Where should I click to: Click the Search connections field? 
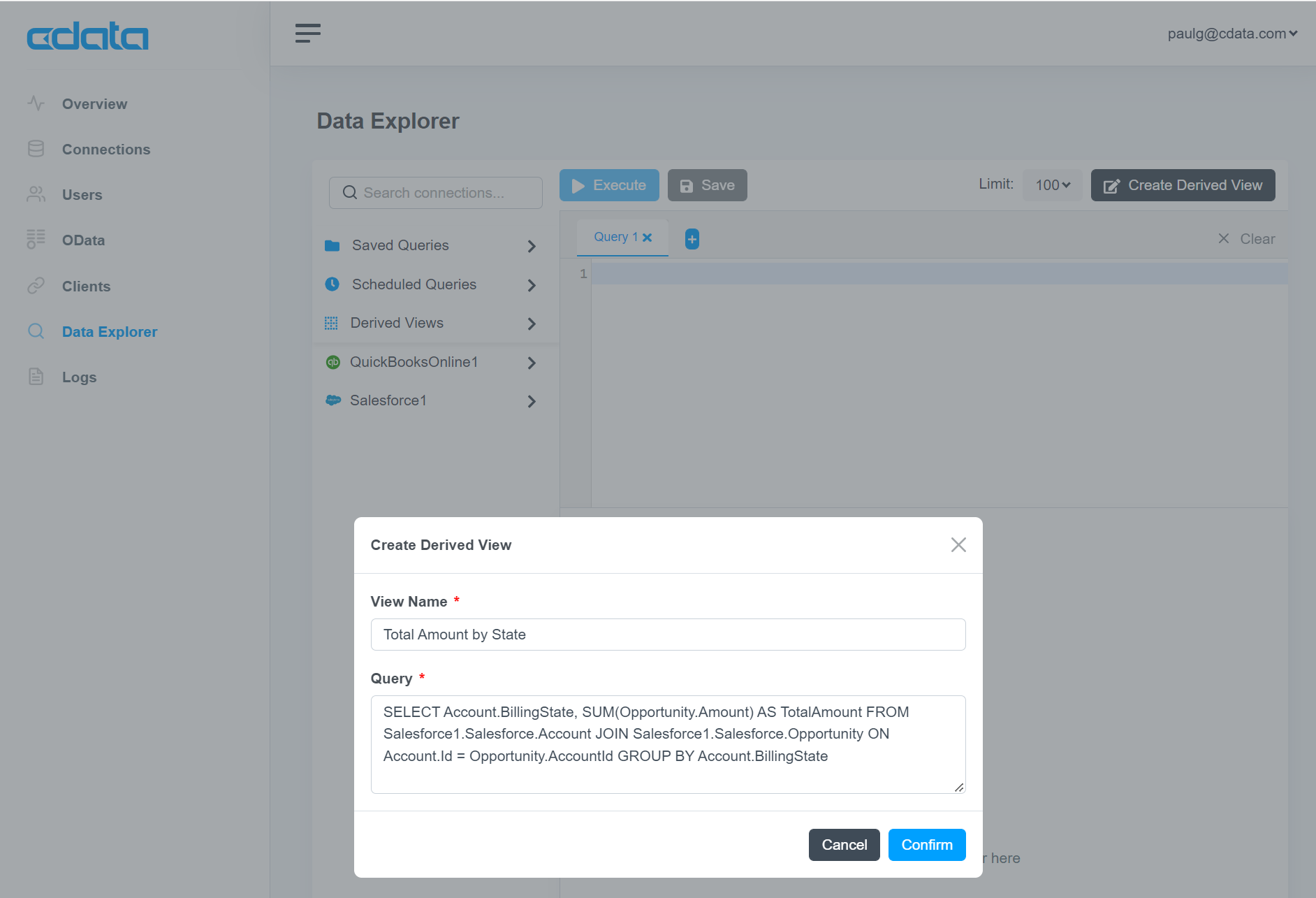click(436, 193)
